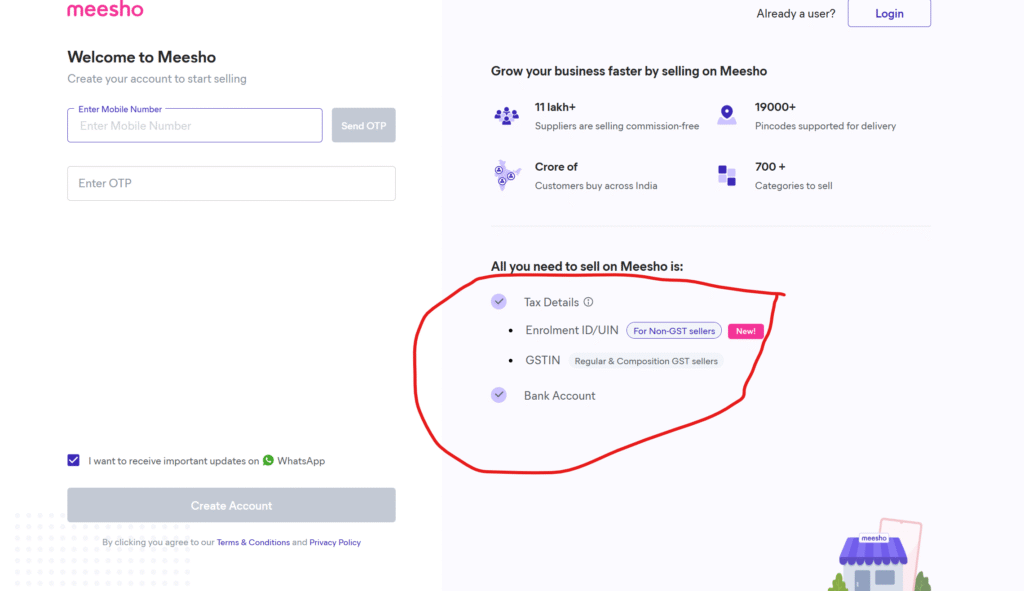The width and height of the screenshot is (1024, 591).
Task: Uncheck the WhatsApp updates checkbox
Action: click(74, 460)
